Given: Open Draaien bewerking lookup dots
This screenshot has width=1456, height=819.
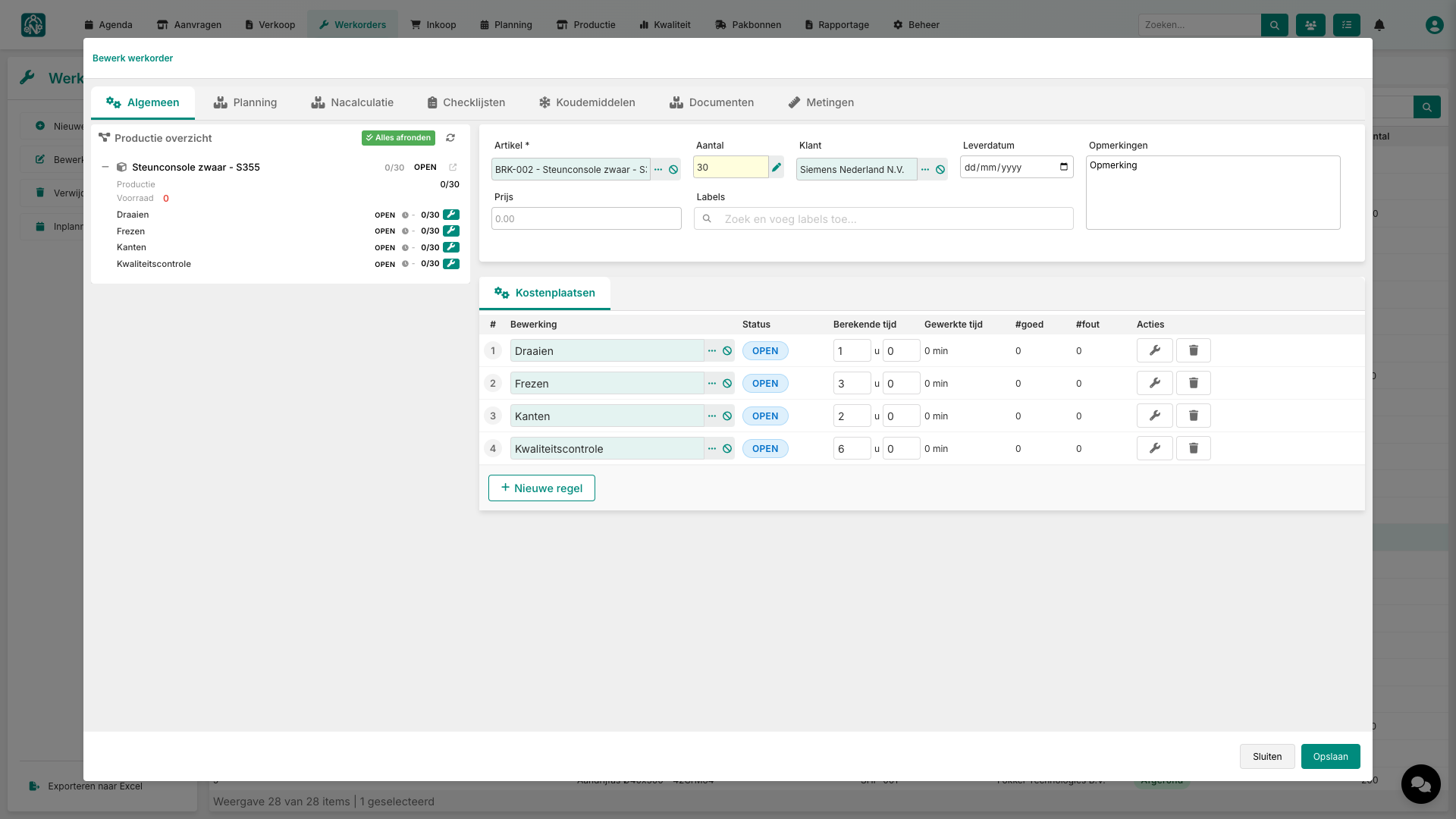Looking at the screenshot, I should click(x=712, y=351).
